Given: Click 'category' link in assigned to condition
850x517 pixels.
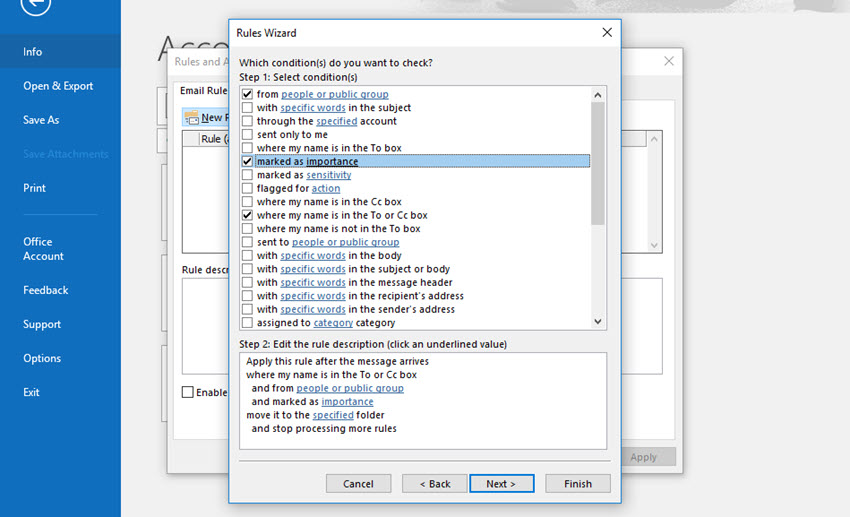Looking at the screenshot, I should tap(333, 323).
